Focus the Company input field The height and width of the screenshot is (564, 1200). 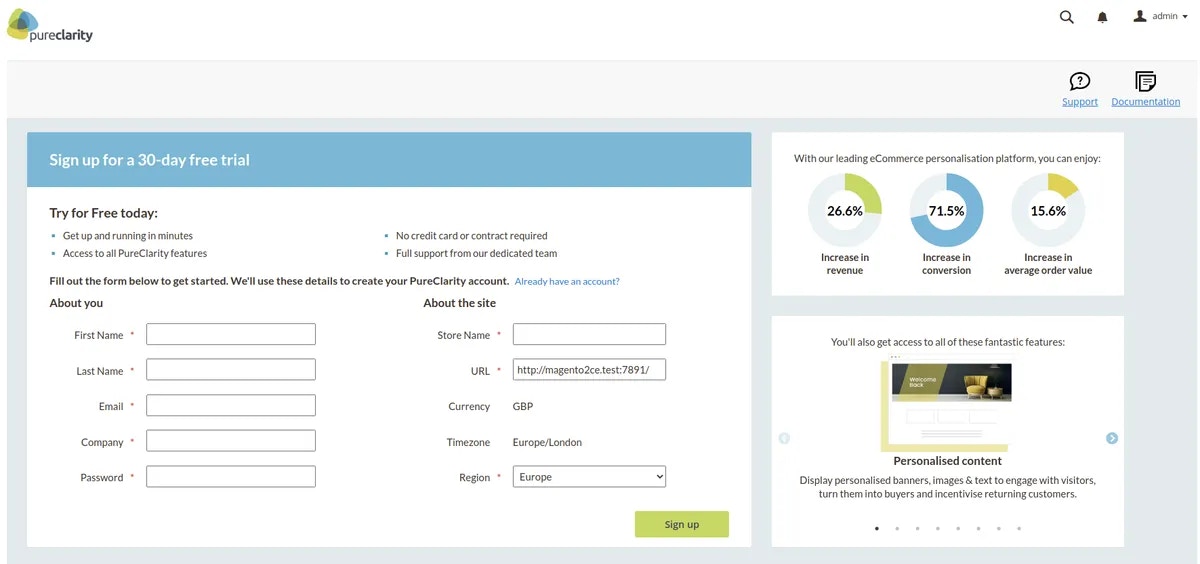231,441
